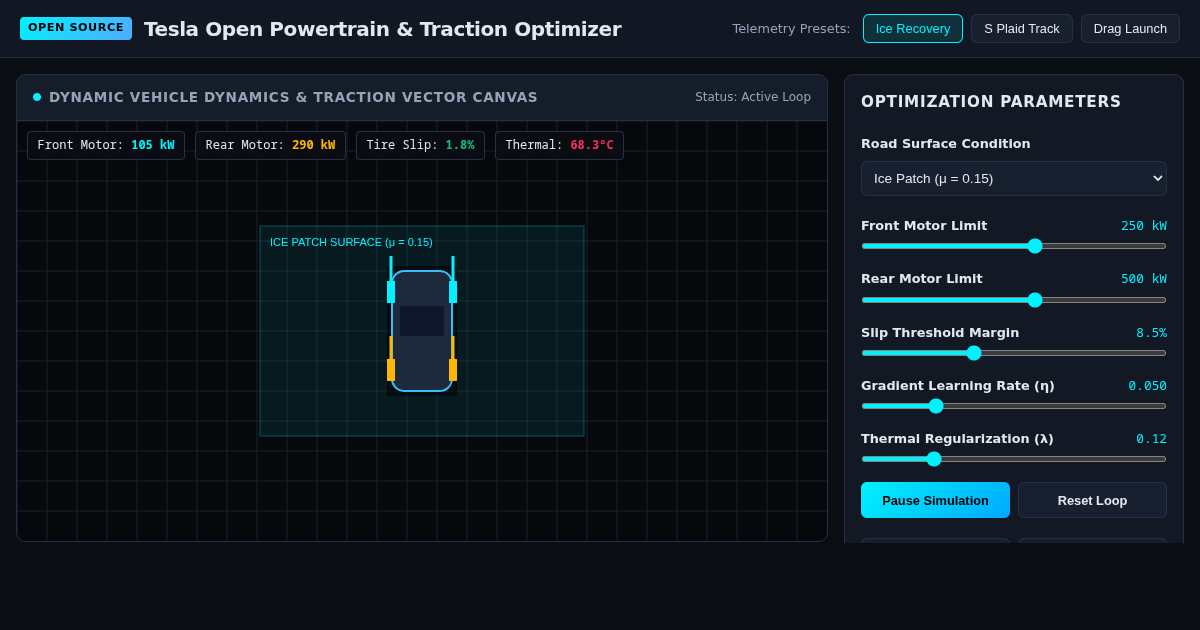Click the learning rate 0.050 value
Screen dimensions: 1200x630
(x=1147, y=386)
